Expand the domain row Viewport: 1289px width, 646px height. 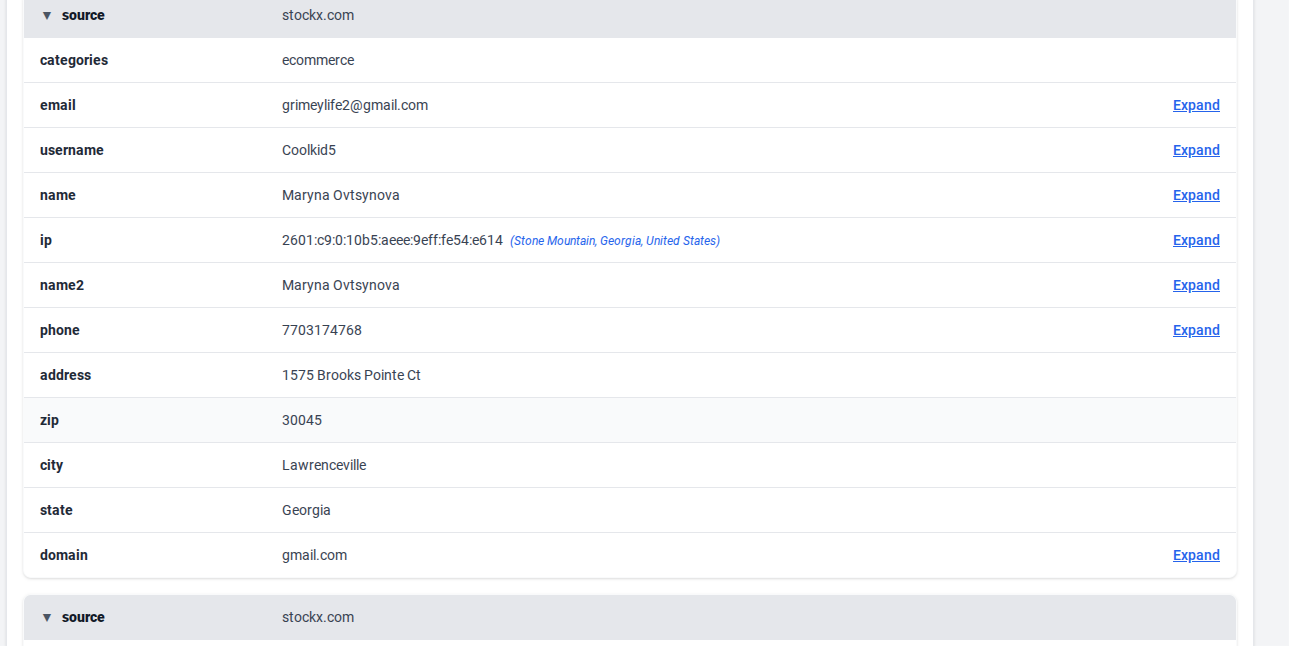(1196, 555)
